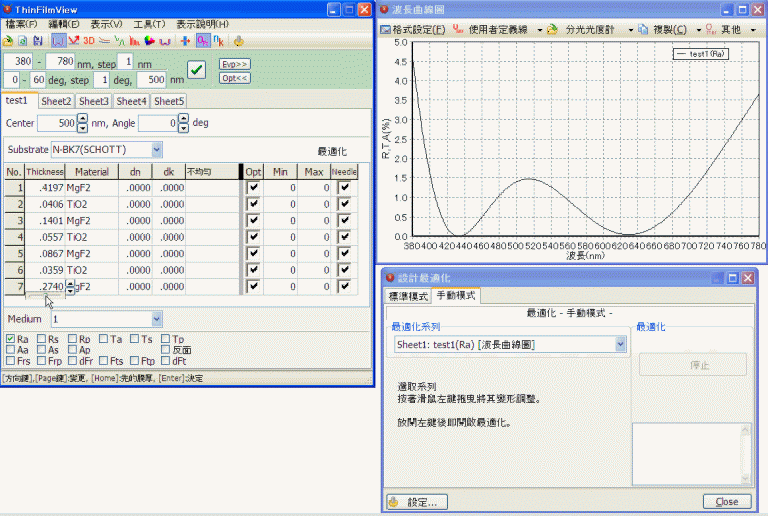Screen dimensions: 768x516
Task: Click the nk material data icon
Action: click(x=218, y=41)
